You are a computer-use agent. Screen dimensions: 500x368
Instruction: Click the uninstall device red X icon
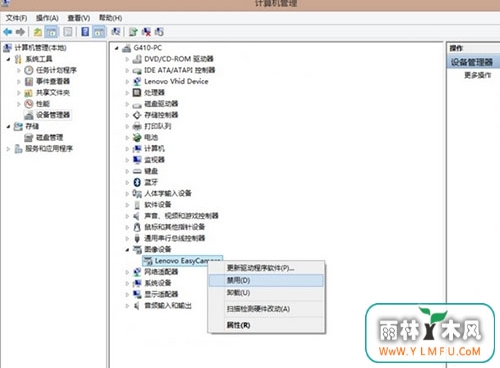[146, 32]
